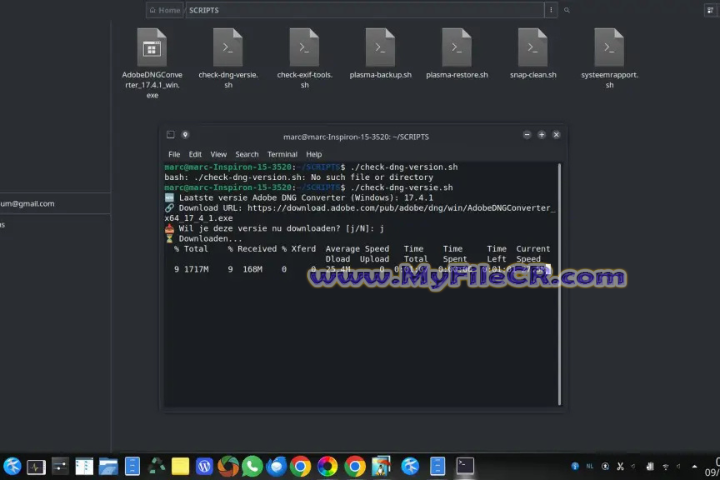Image resolution: width=720 pixels, height=480 pixels.
Task: Select the plasma-restore.sh script file
Action: pyautogui.click(x=456, y=53)
